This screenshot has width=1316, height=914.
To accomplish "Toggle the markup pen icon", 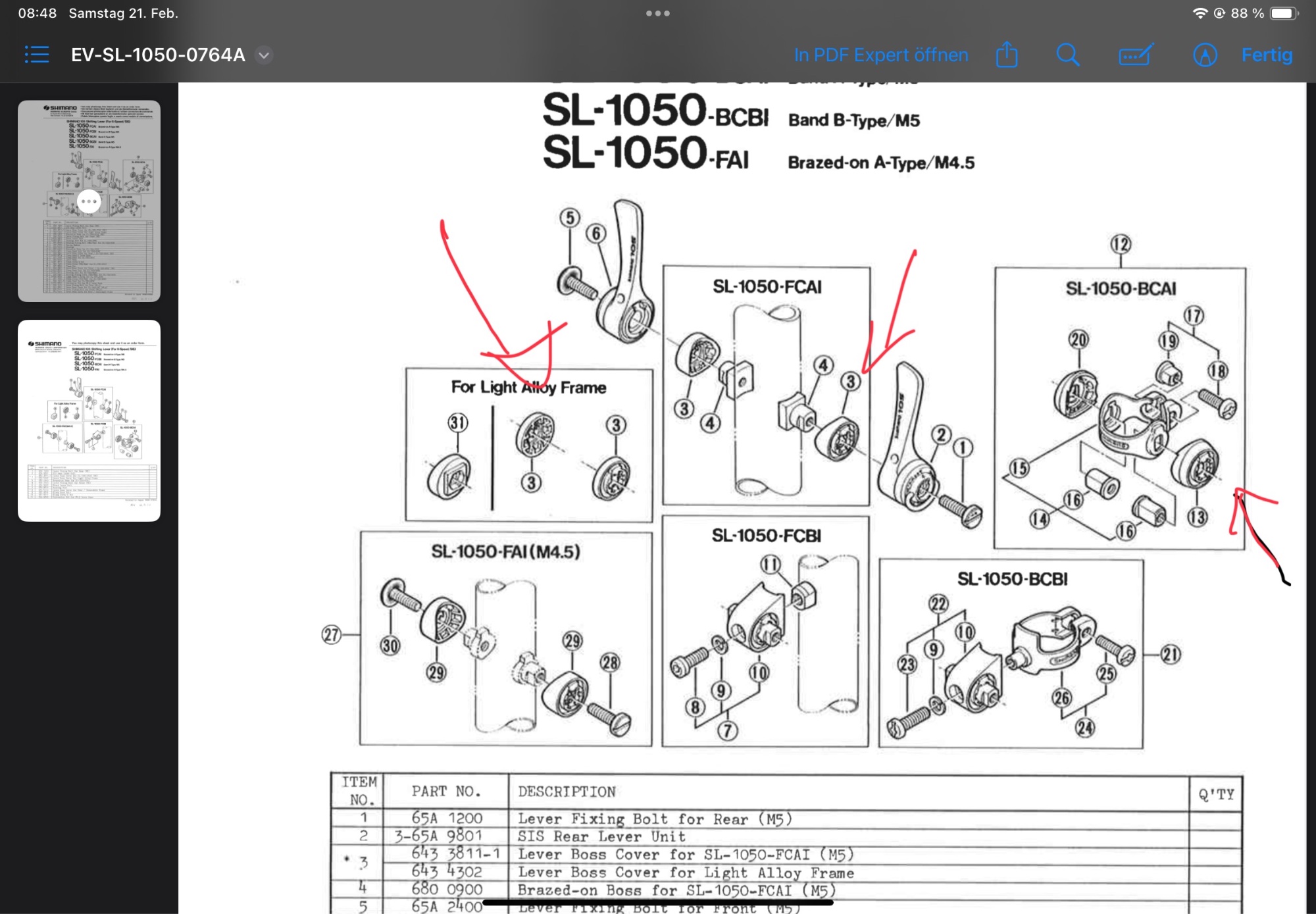I will [1205, 55].
